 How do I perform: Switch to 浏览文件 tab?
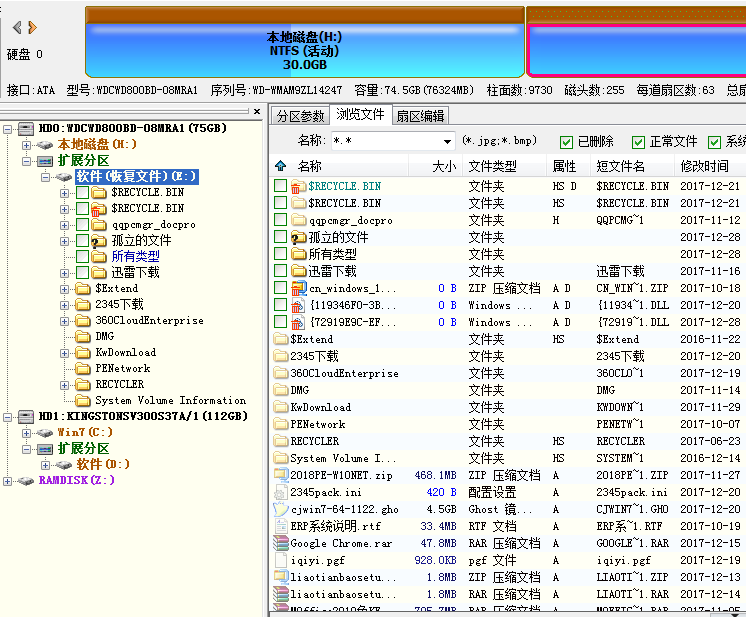pos(361,114)
